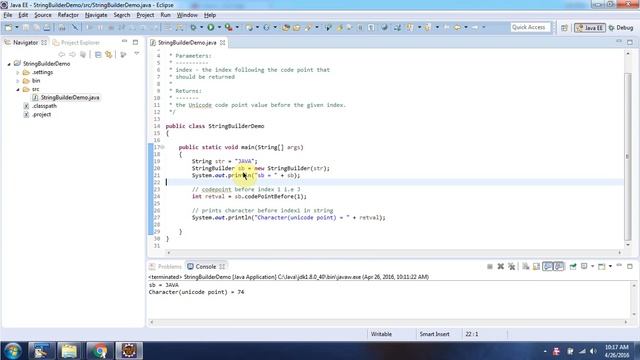Expand the .settings folder
This screenshot has width=640, height=360.
18,73
